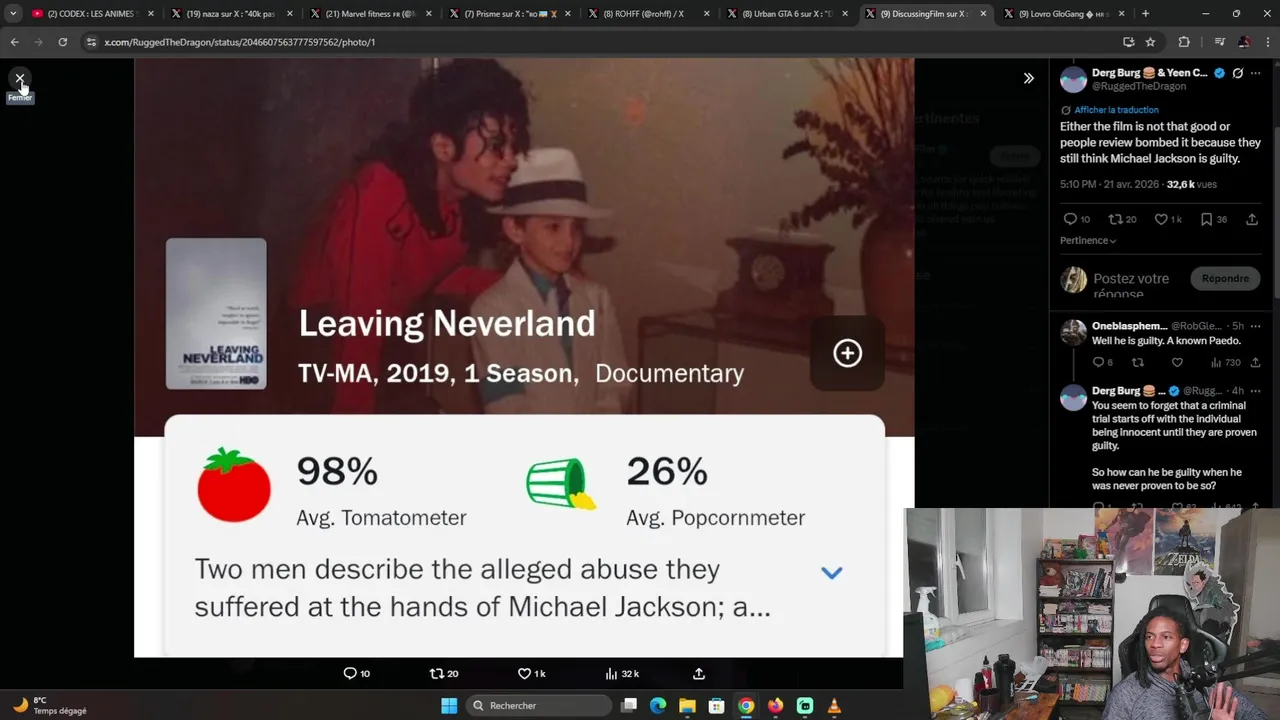View stats 730 on Oneblasphem reply
This screenshot has width=1280, height=720.
pyautogui.click(x=1225, y=363)
